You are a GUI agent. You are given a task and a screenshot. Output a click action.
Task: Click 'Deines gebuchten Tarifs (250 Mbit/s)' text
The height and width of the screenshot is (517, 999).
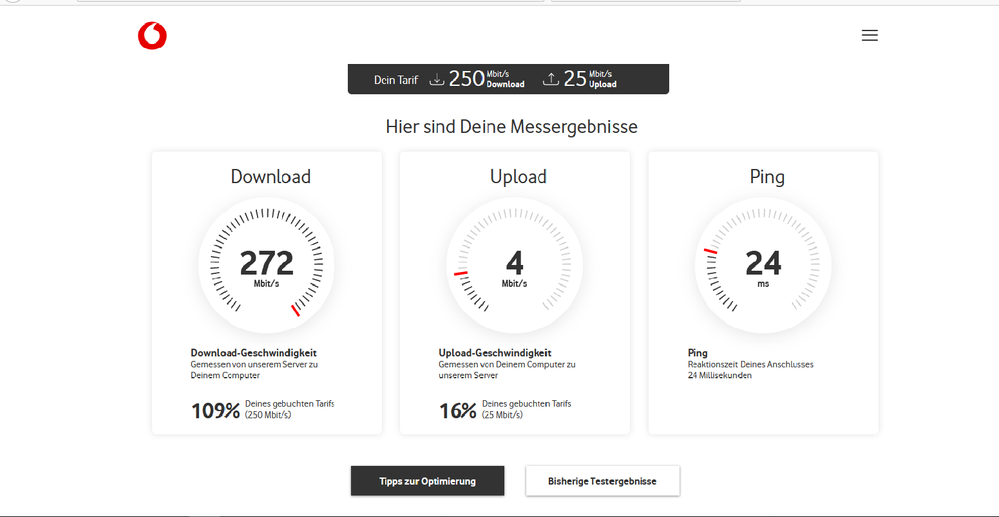click(x=289, y=409)
